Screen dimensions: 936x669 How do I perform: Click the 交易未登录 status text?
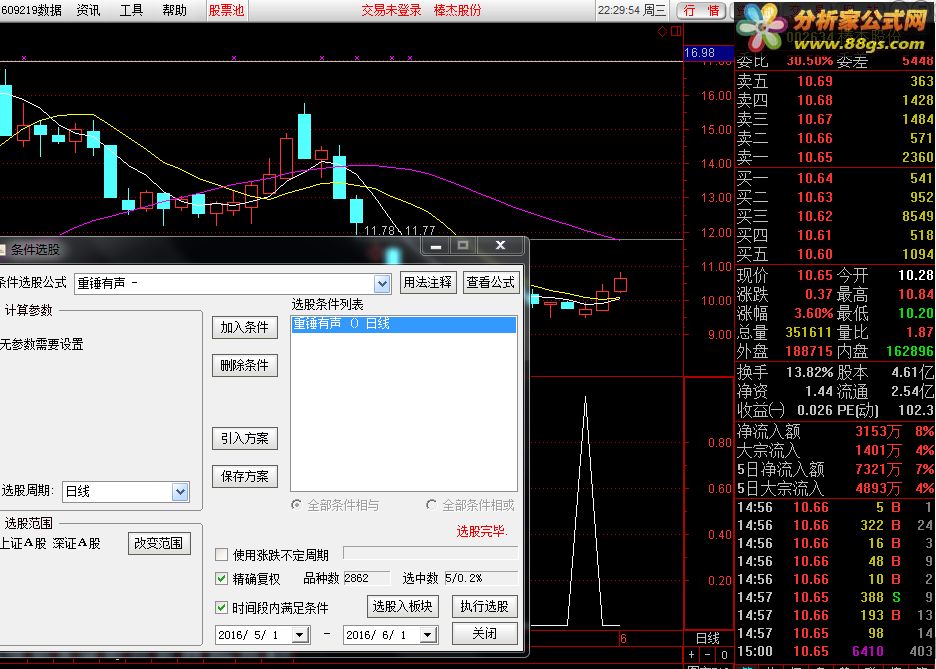(x=391, y=10)
